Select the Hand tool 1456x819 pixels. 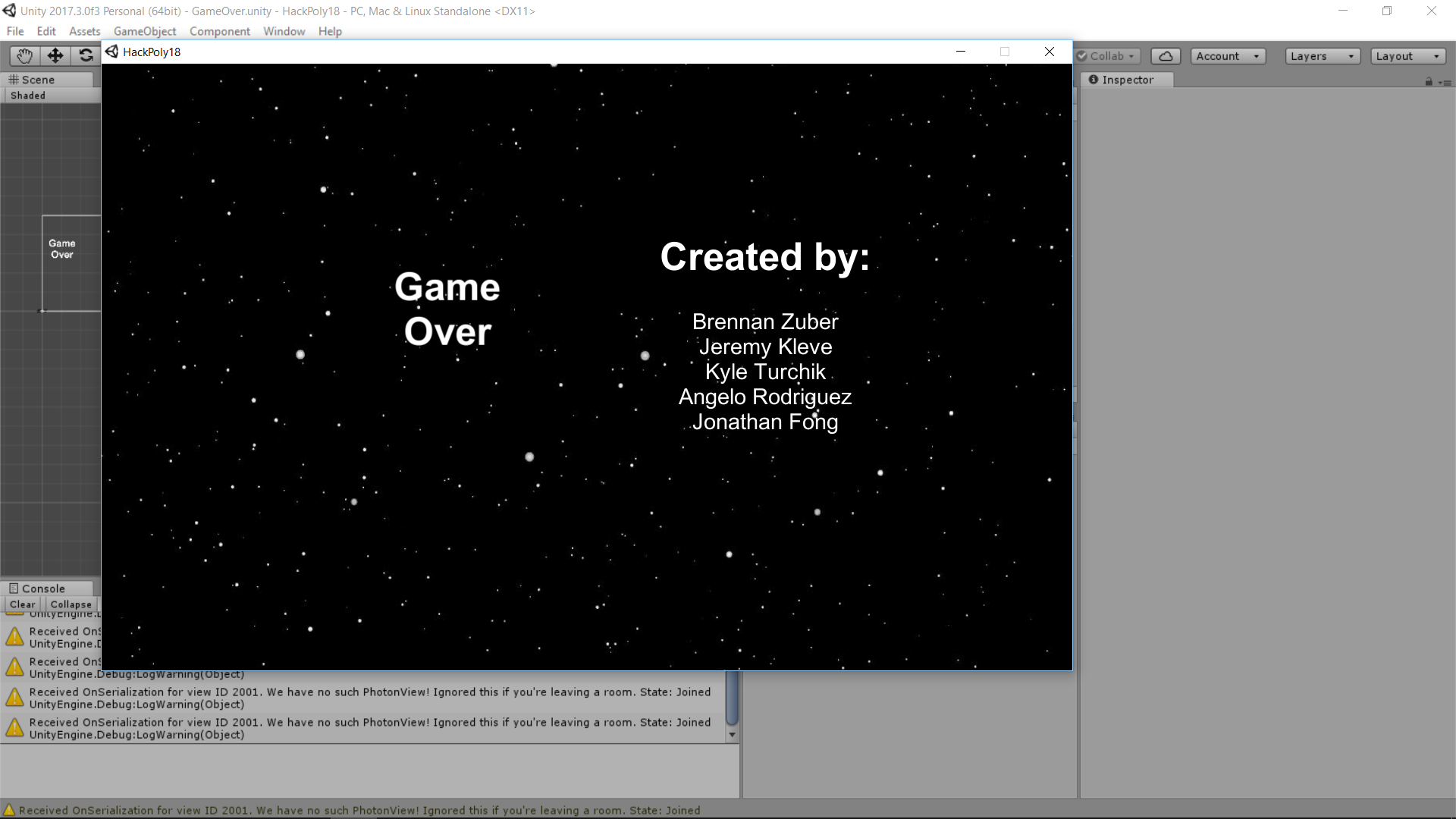[x=24, y=55]
